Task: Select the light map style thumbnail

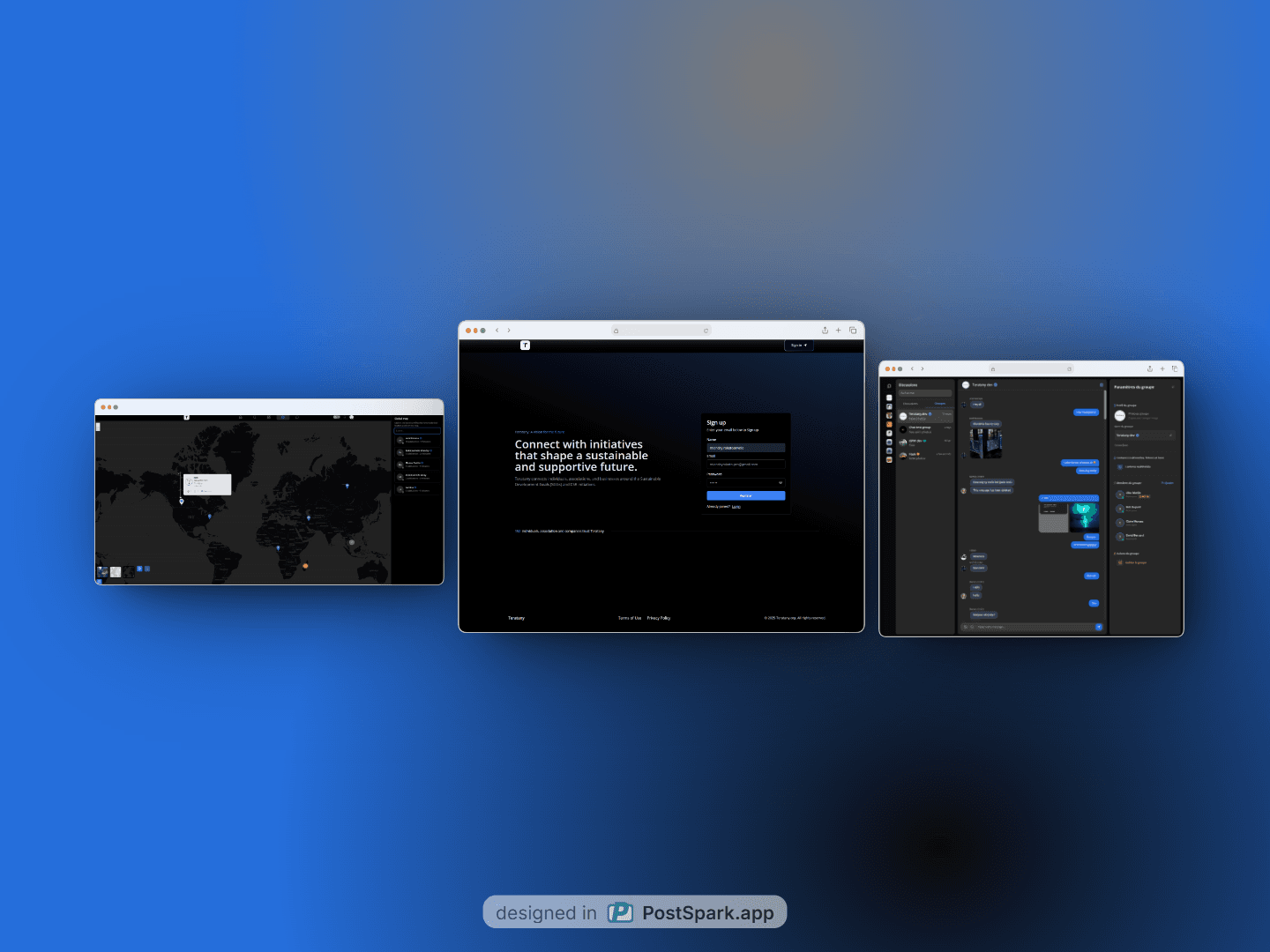Action: coord(116,571)
